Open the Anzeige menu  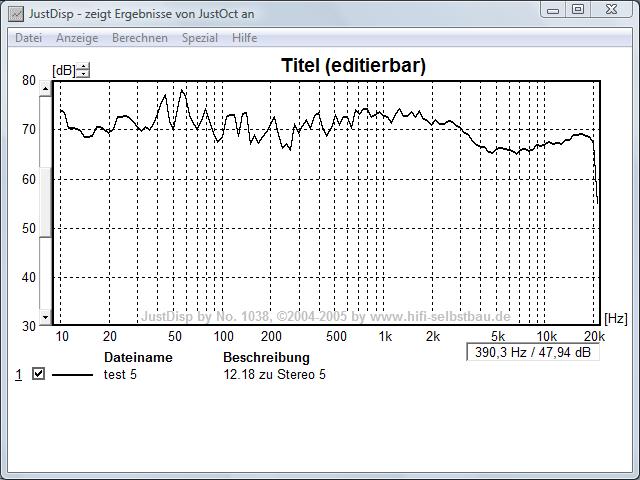[x=77, y=38]
